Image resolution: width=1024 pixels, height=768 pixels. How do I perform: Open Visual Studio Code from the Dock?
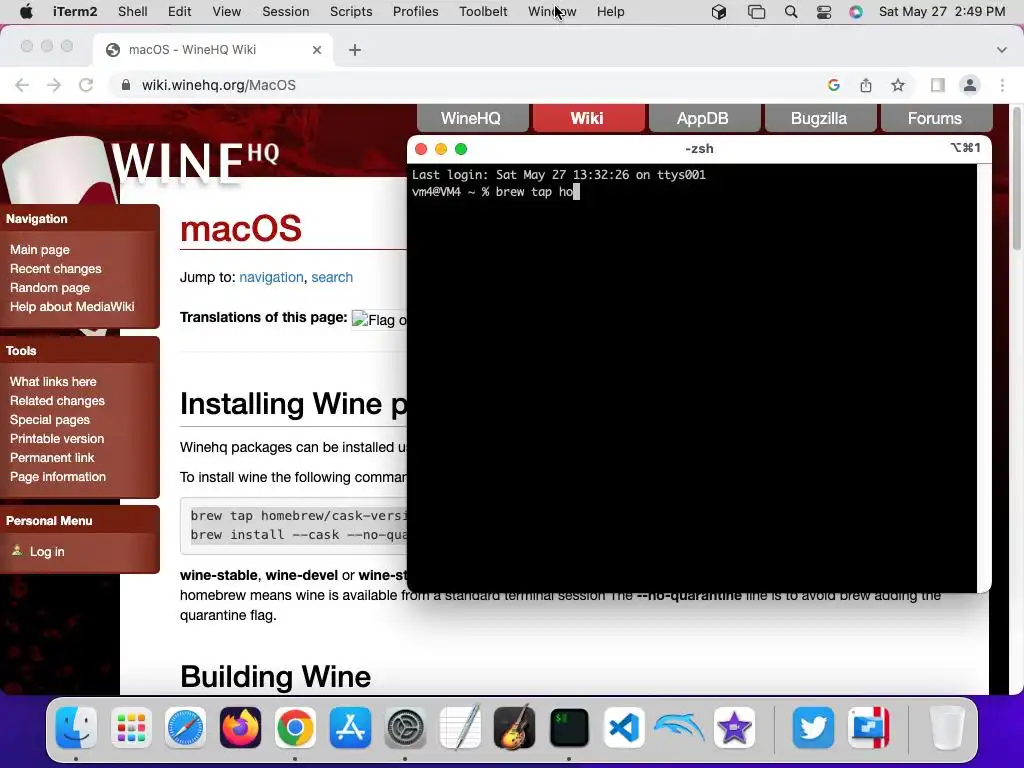click(624, 728)
